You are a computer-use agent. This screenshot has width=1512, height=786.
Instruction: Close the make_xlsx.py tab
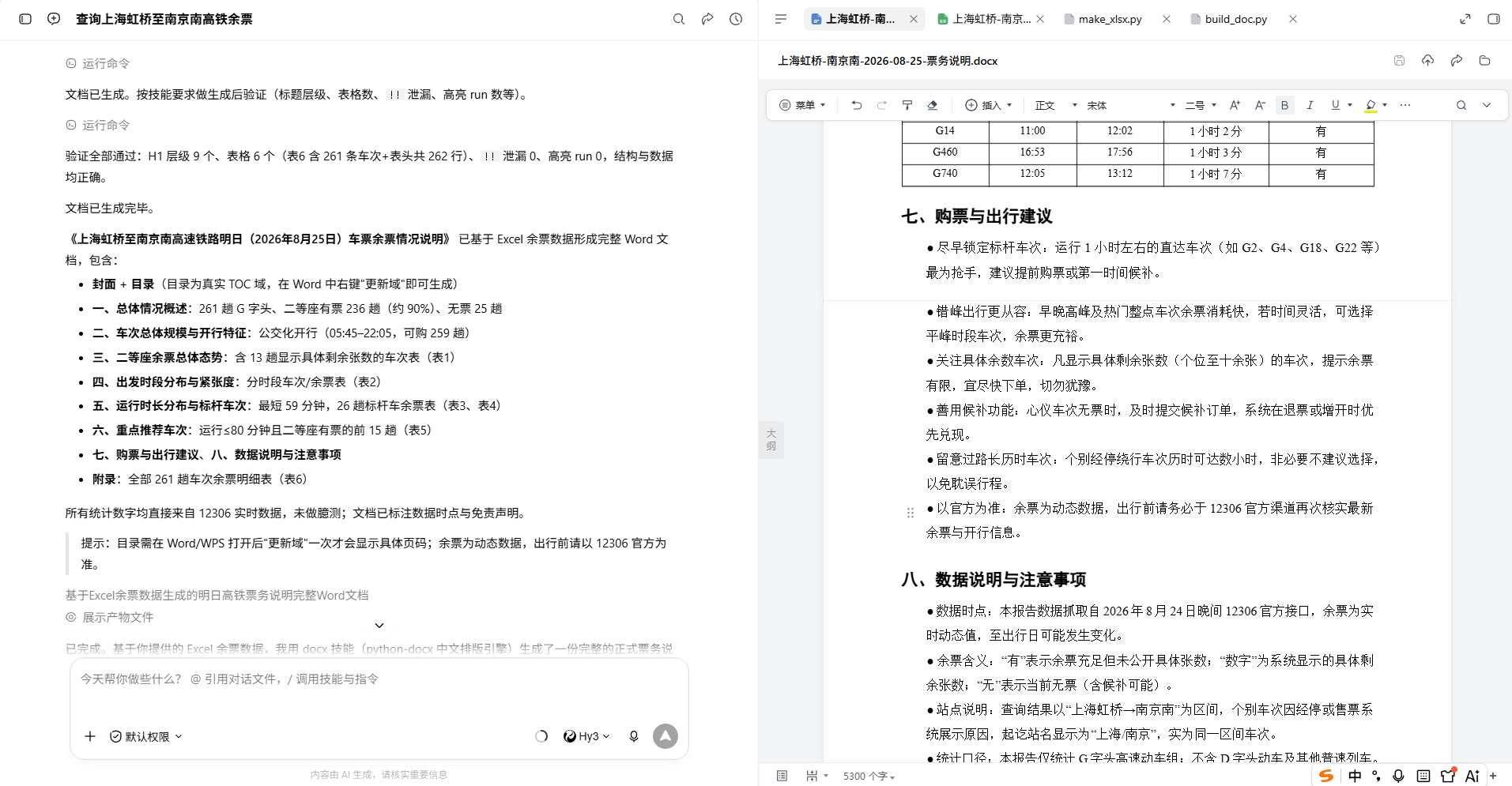[x=1167, y=19]
